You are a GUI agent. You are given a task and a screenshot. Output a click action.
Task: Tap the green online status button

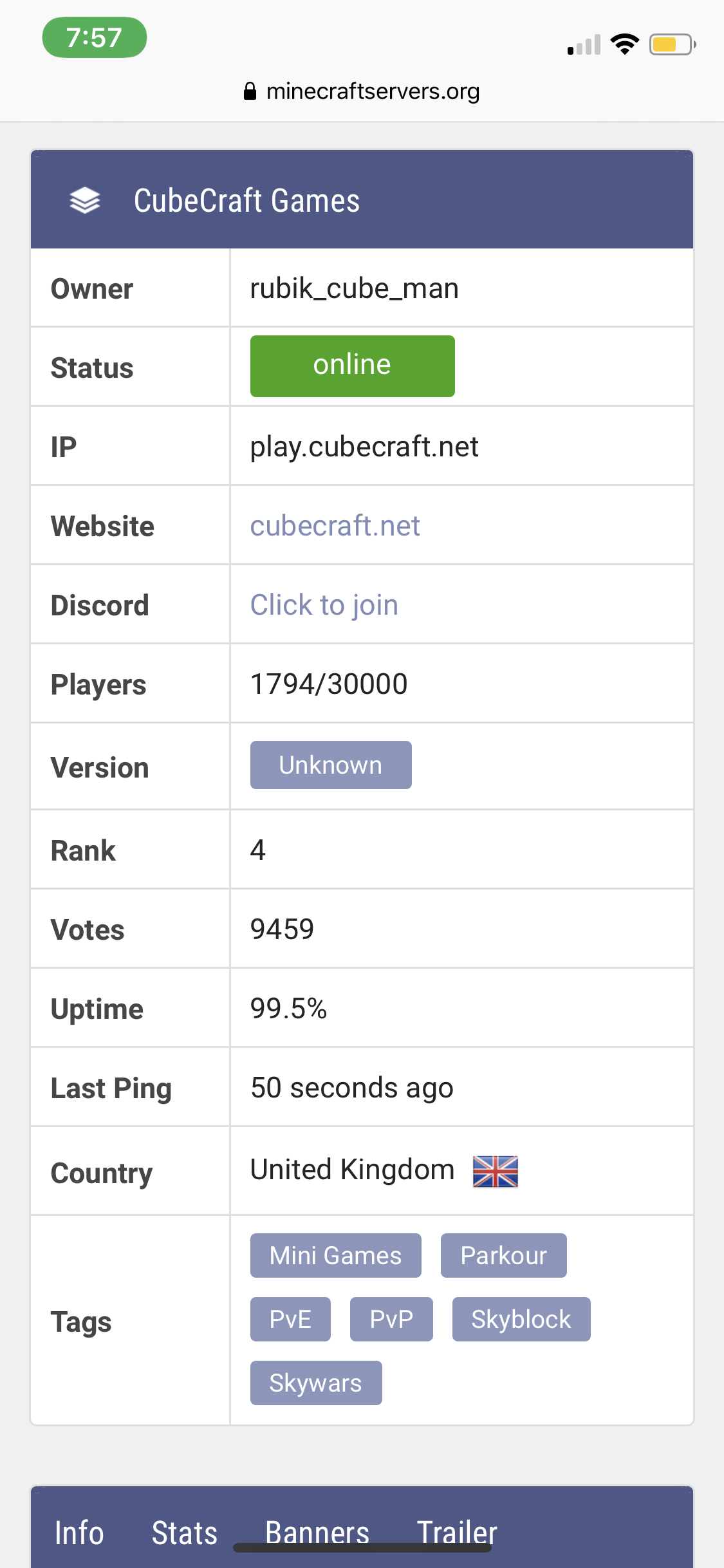tap(353, 366)
